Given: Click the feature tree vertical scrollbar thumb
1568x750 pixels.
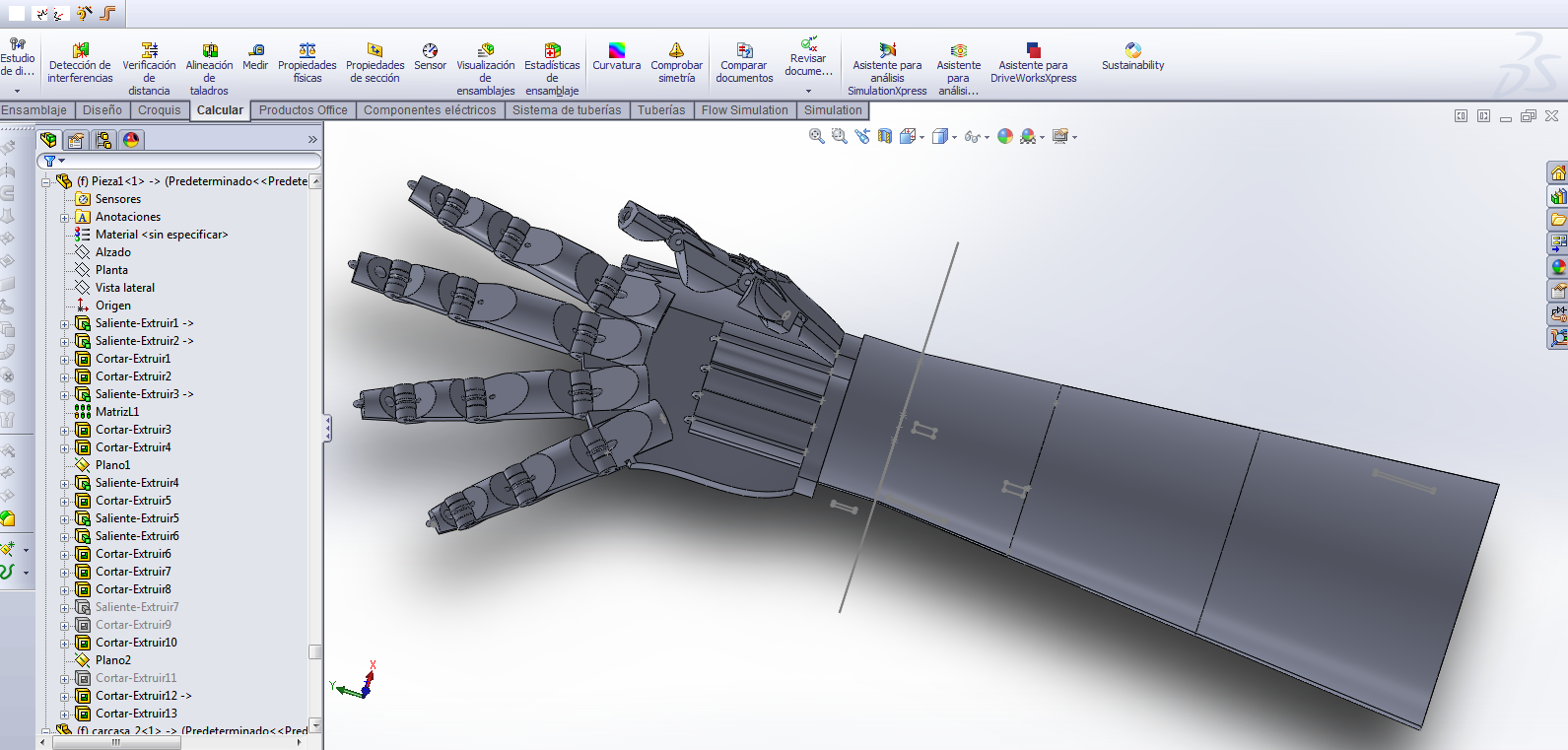Looking at the screenshot, I should click(x=315, y=652).
